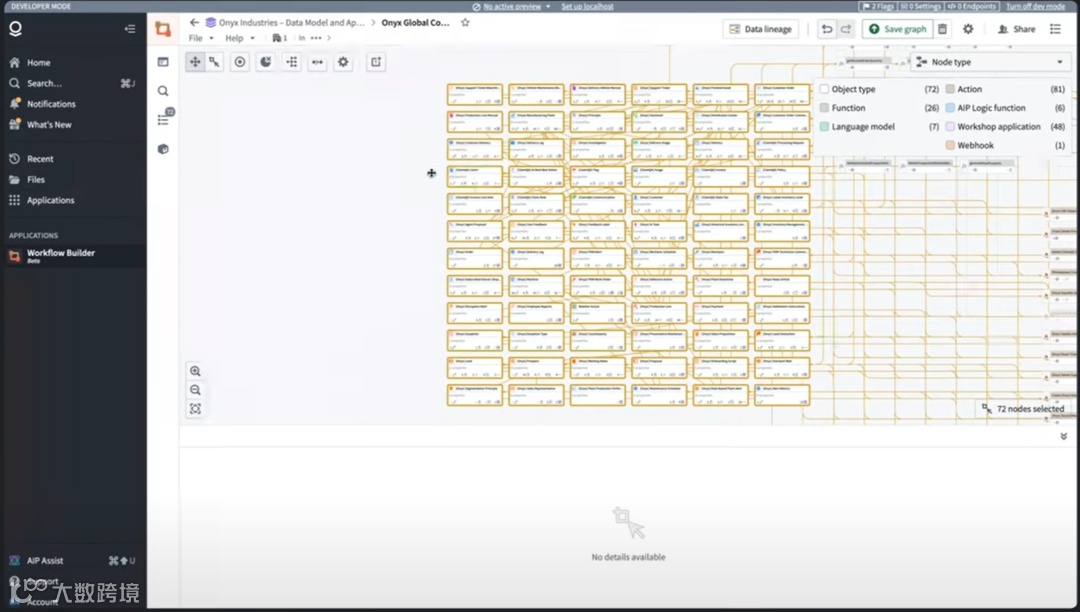Click the Palantir logo at top of sidebar
Viewport: 1080px width, 612px height.
click(x=15, y=28)
